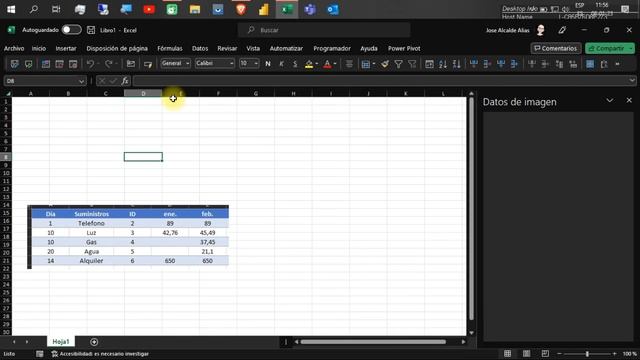The image size is (640, 360).
Task: Click the pen drawing icon in title bar
Action: coord(562,30)
